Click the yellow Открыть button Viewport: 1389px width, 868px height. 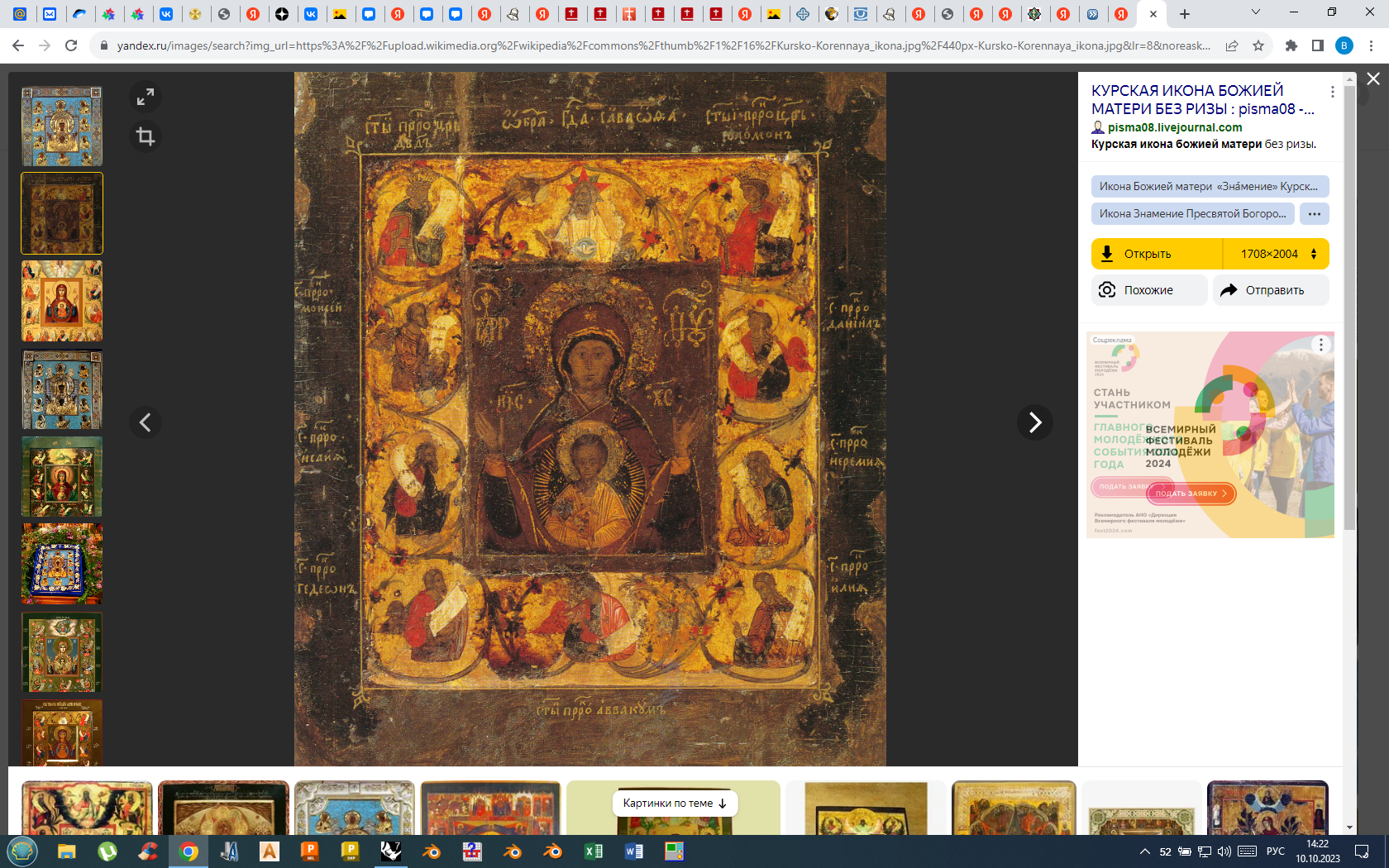(1157, 254)
